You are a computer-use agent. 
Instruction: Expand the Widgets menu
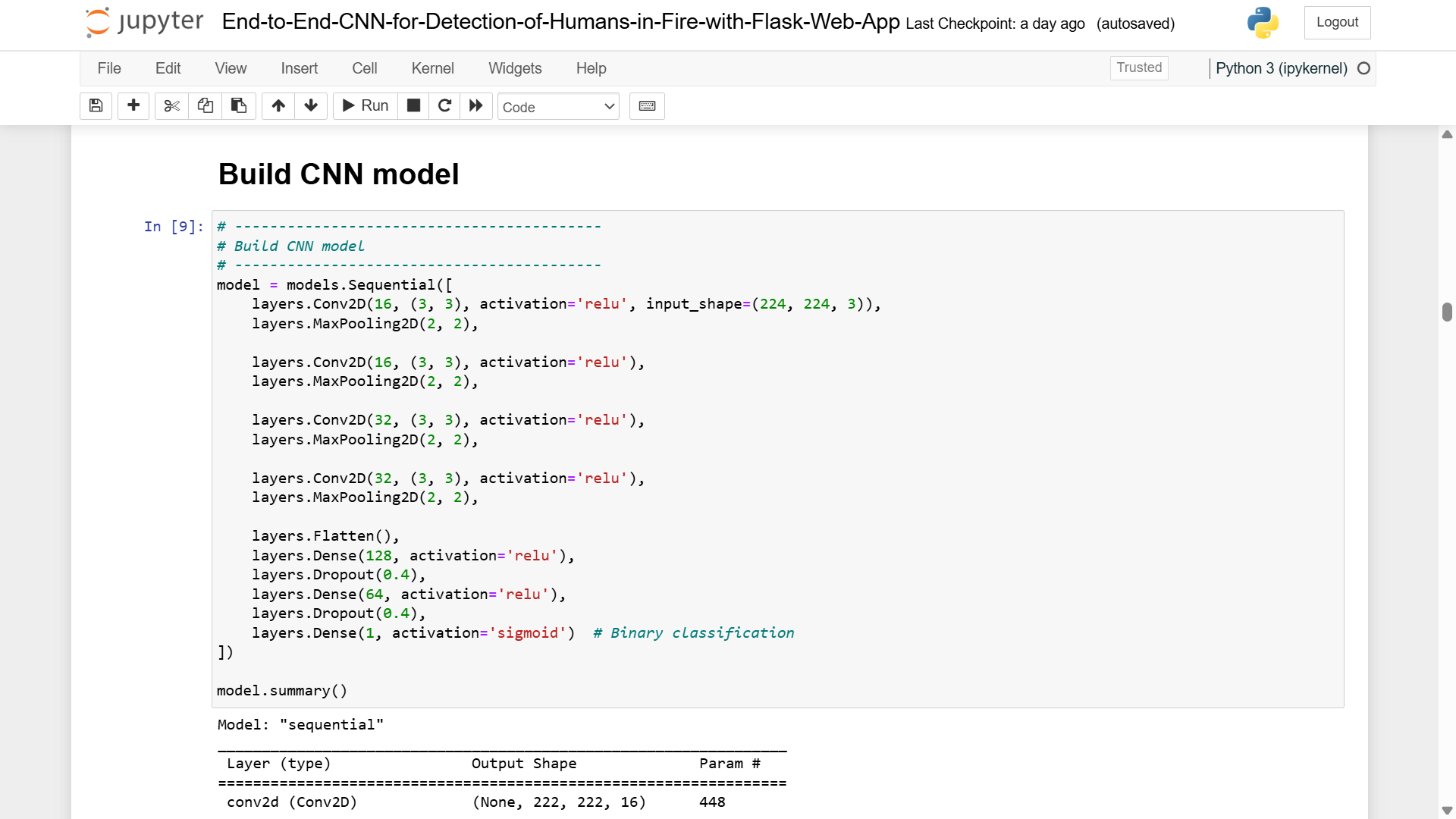[x=515, y=68]
